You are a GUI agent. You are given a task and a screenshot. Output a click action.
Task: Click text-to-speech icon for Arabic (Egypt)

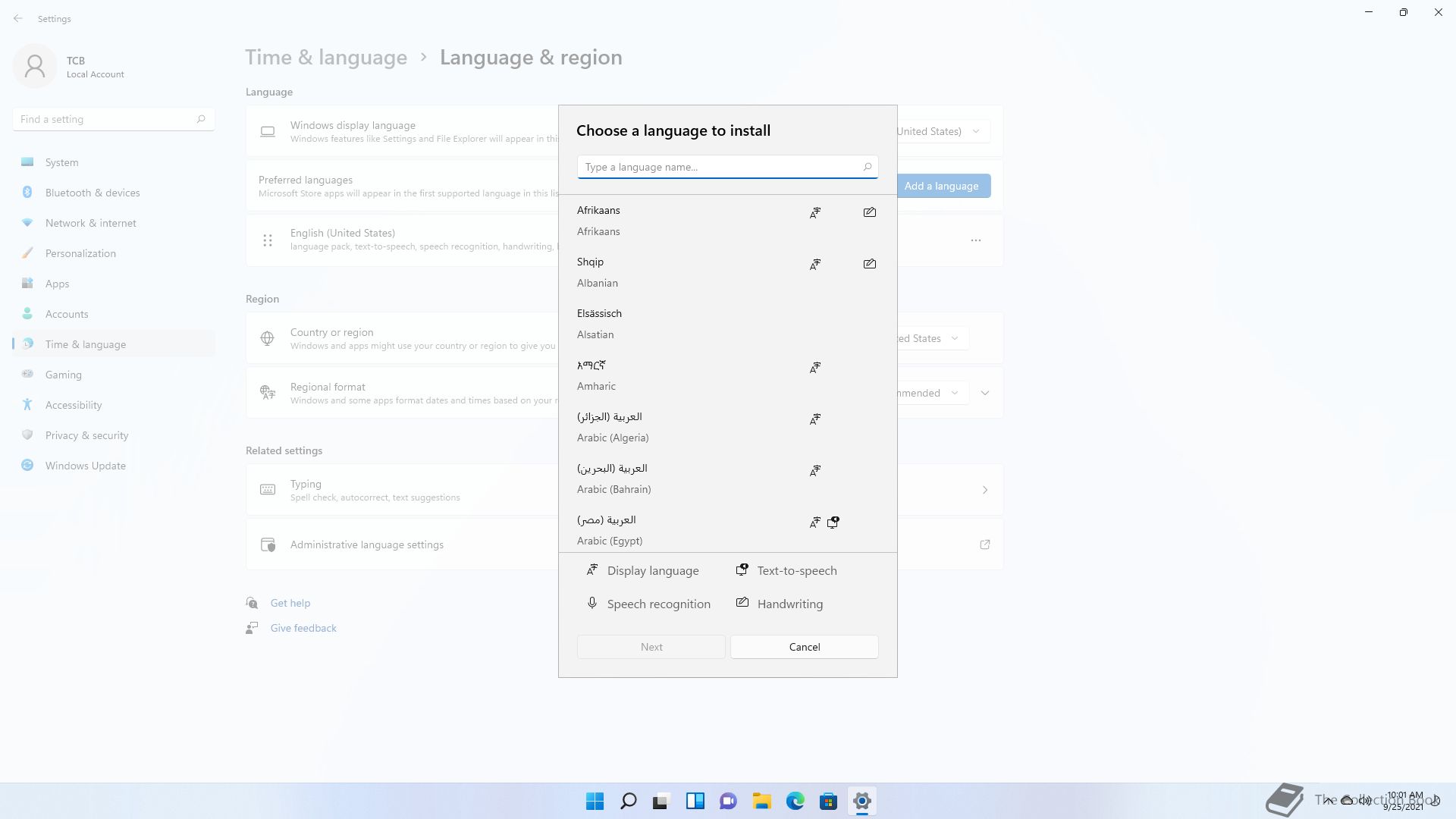(x=833, y=522)
